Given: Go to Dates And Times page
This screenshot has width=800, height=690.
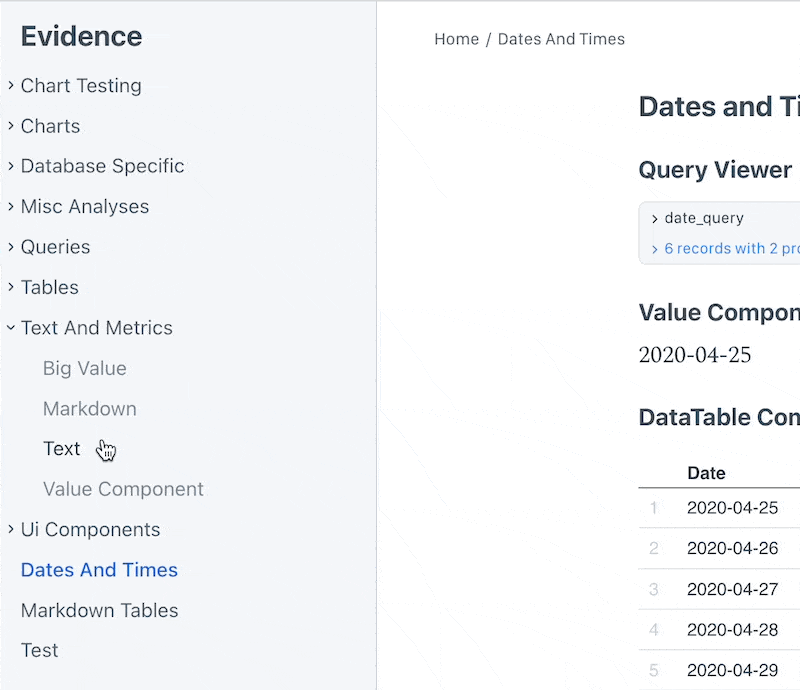Looking at the screenshot, I should pyautogui.click(x=99, y=570).
